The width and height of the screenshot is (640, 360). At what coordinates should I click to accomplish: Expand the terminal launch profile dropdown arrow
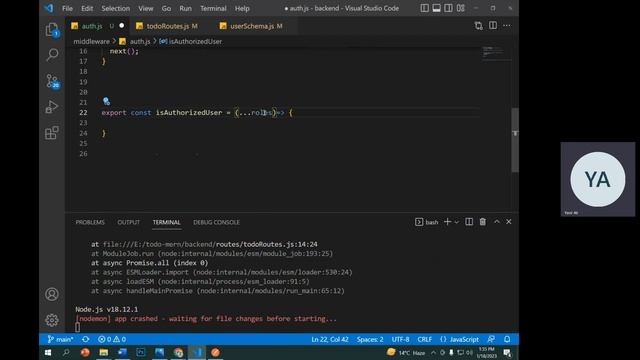pos(457,222)
